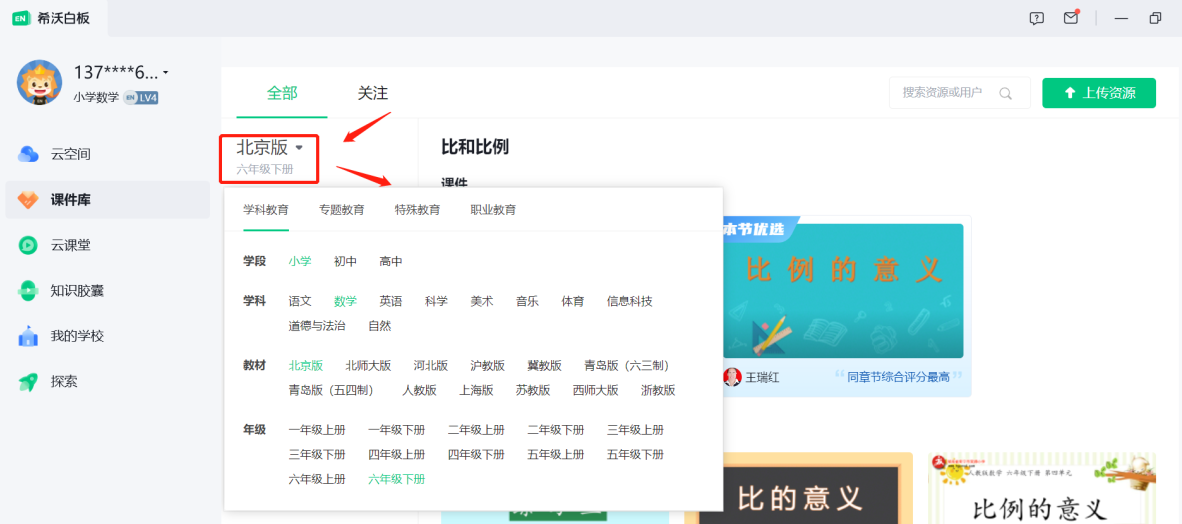This screenshot has height=524, width=1182.
Task: Switch to the 专题教育 tab
Action: coord(341,210)
